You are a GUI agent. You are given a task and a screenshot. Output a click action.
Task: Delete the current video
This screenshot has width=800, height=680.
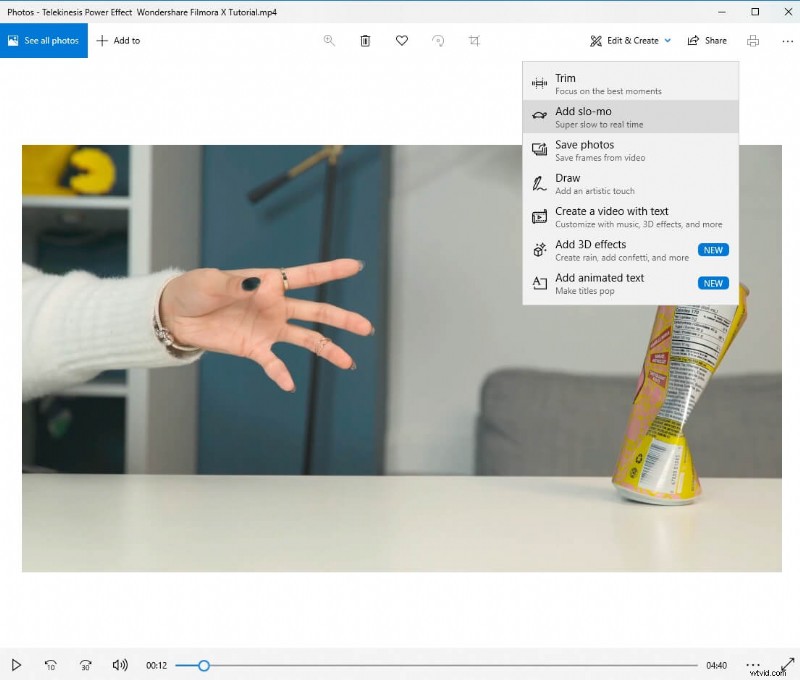tap(365, 41)
